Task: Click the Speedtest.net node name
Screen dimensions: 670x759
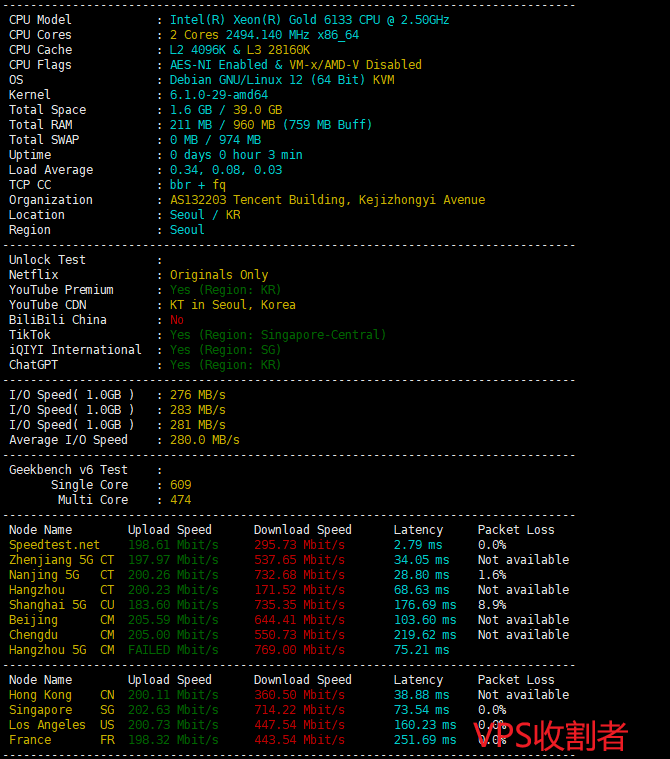Action: point(54,545)
